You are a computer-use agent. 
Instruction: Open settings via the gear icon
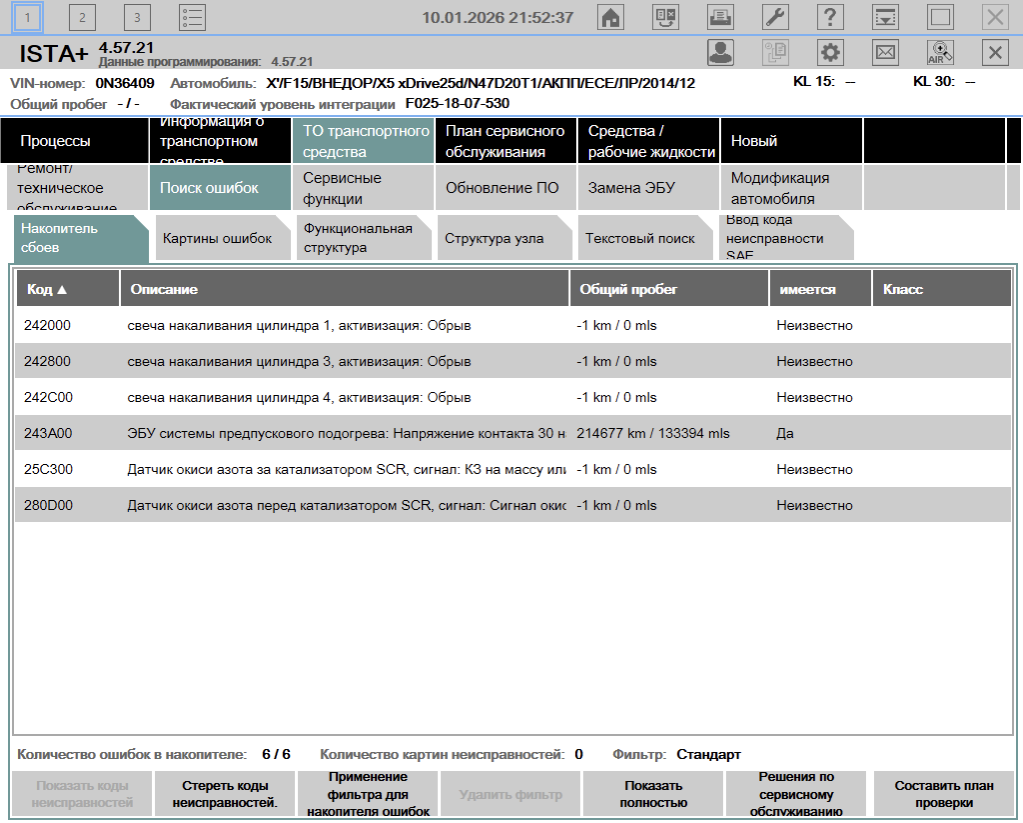[x=830, y=53]
